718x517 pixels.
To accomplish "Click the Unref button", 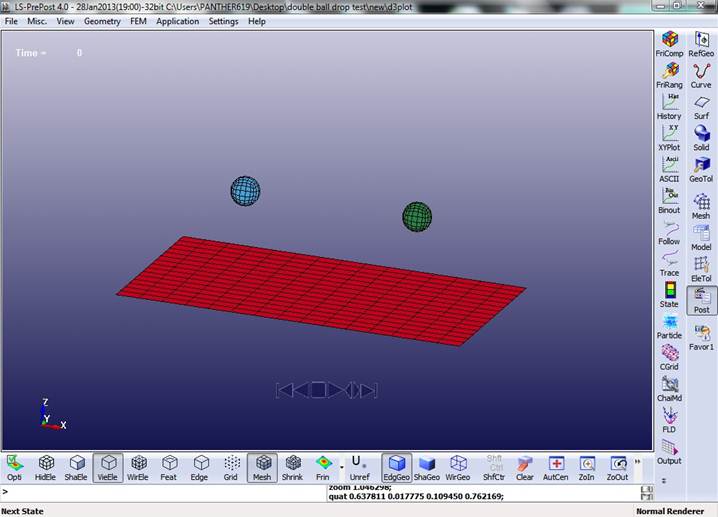I will tap(359, 468).
